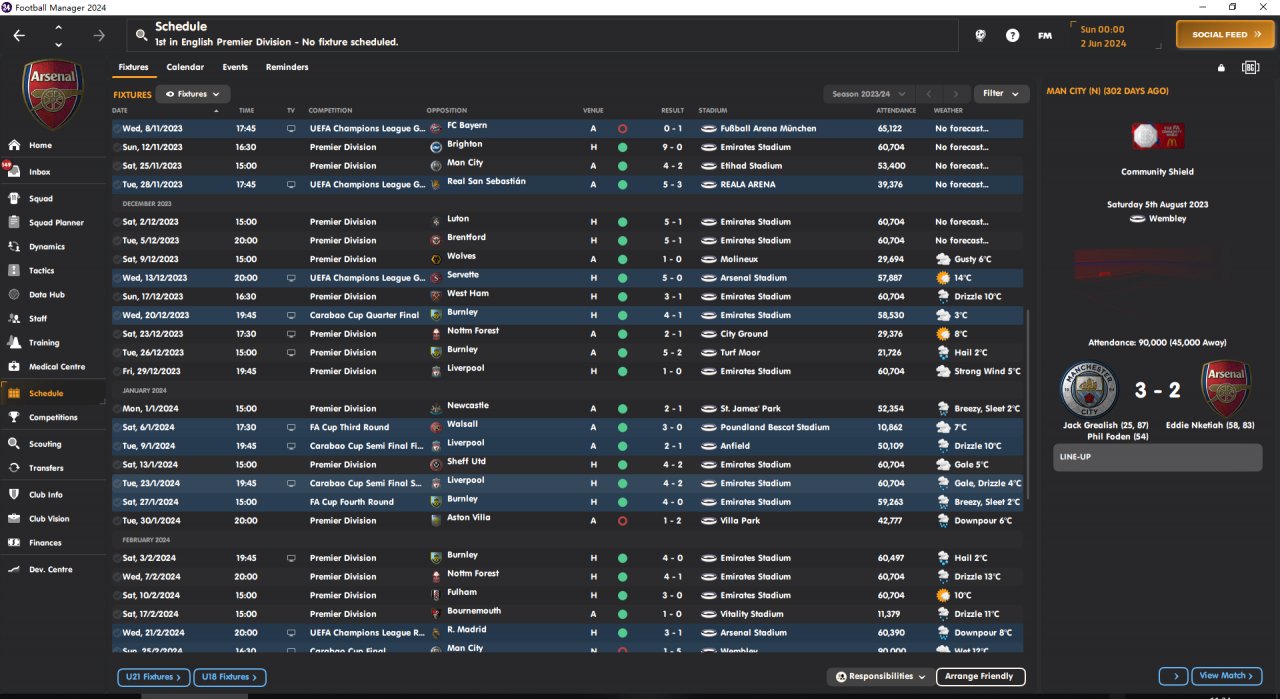Click the up chevron next to back arrow
The image size is (1280, 699).
coord(58,27)
